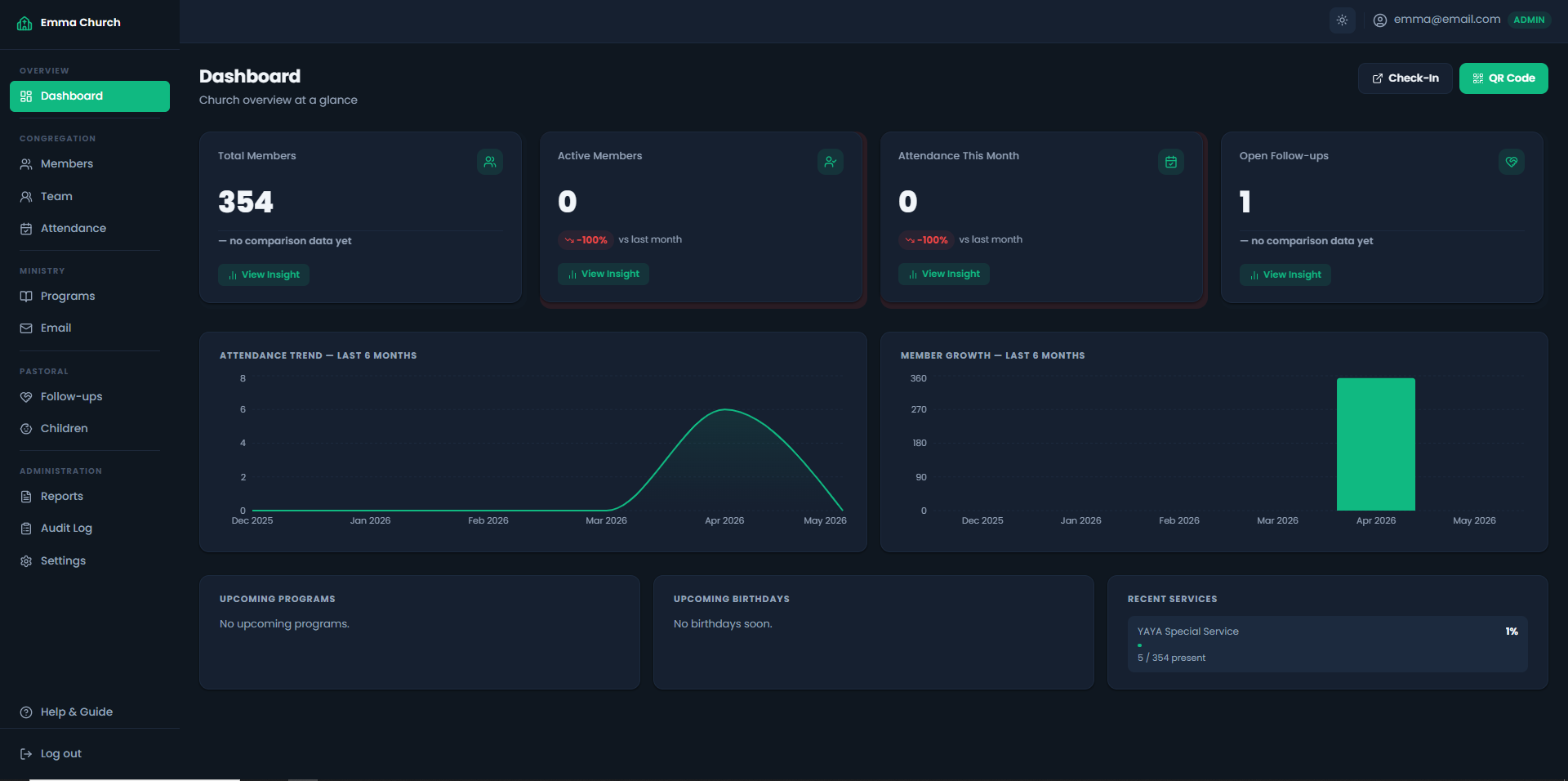1568x781 pixels.
Task: Click the Attendance Trend chart title
Action: tap(318, 355)
